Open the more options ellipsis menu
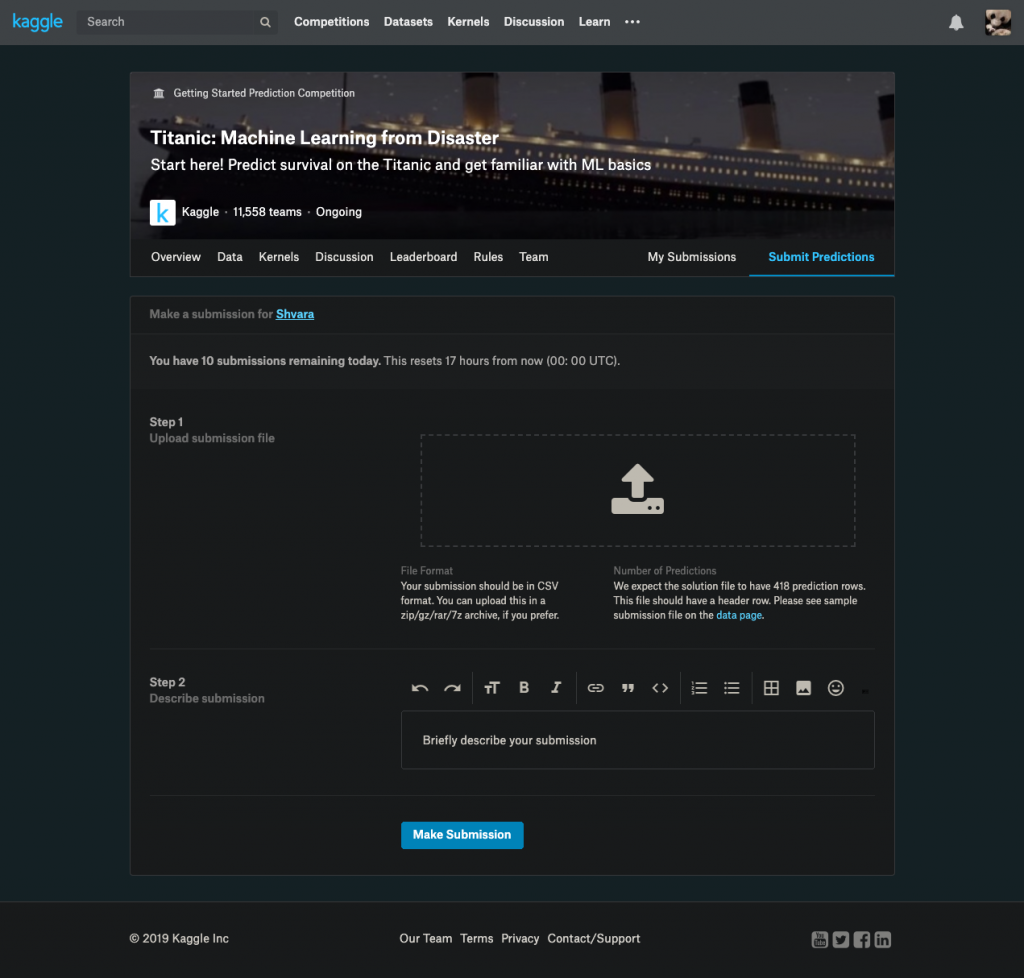Viewport: 1024px width, 978px height. [x=632, y=22]
